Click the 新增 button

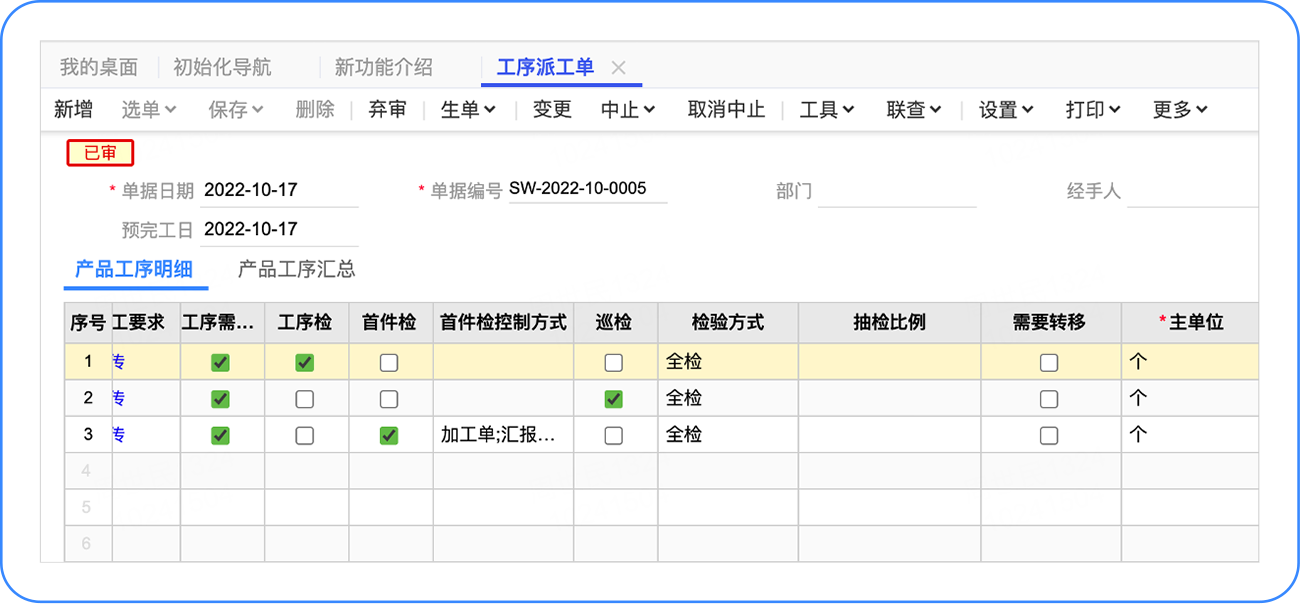click(x=73, y=110)
